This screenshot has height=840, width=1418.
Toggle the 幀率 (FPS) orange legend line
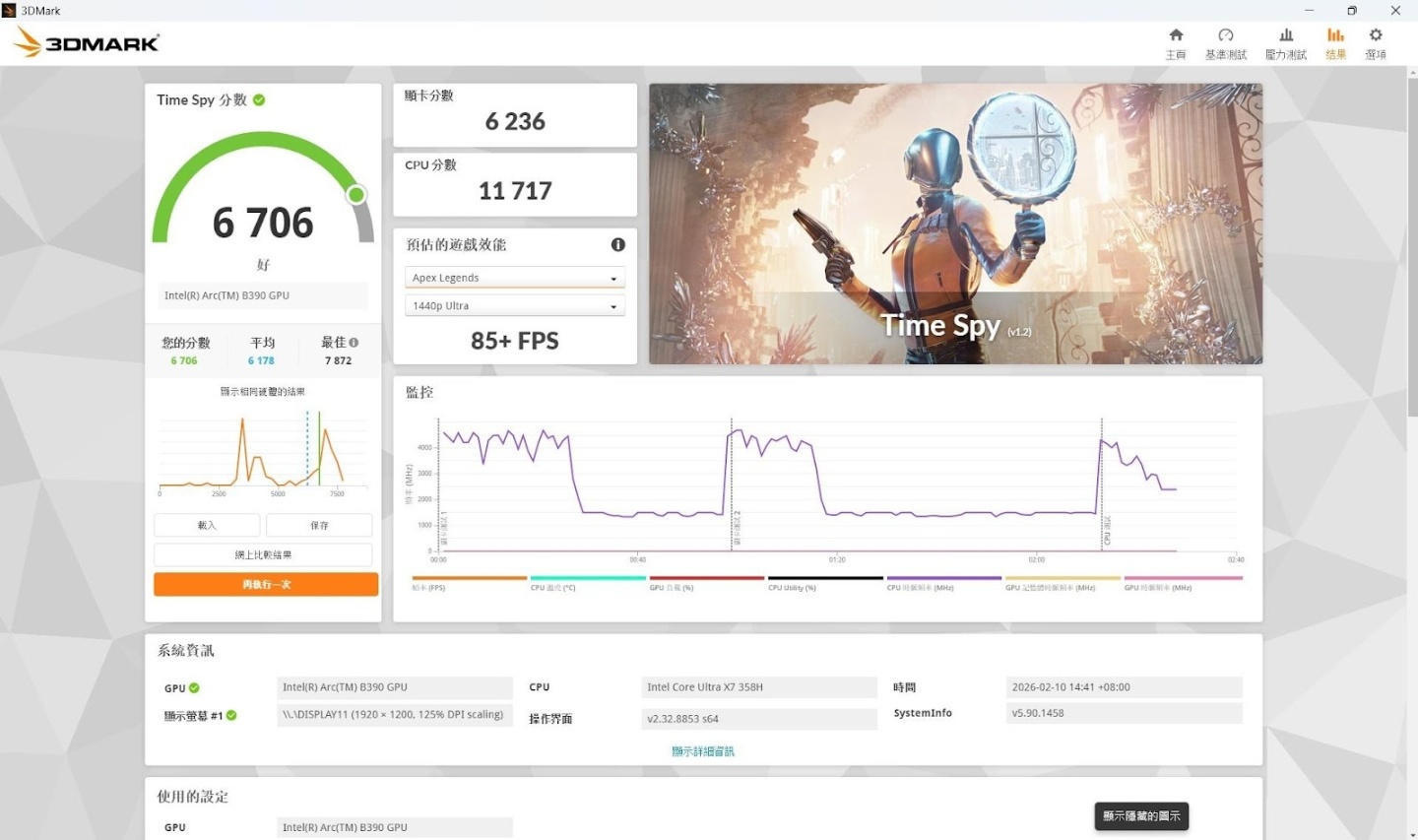point(469,579)
